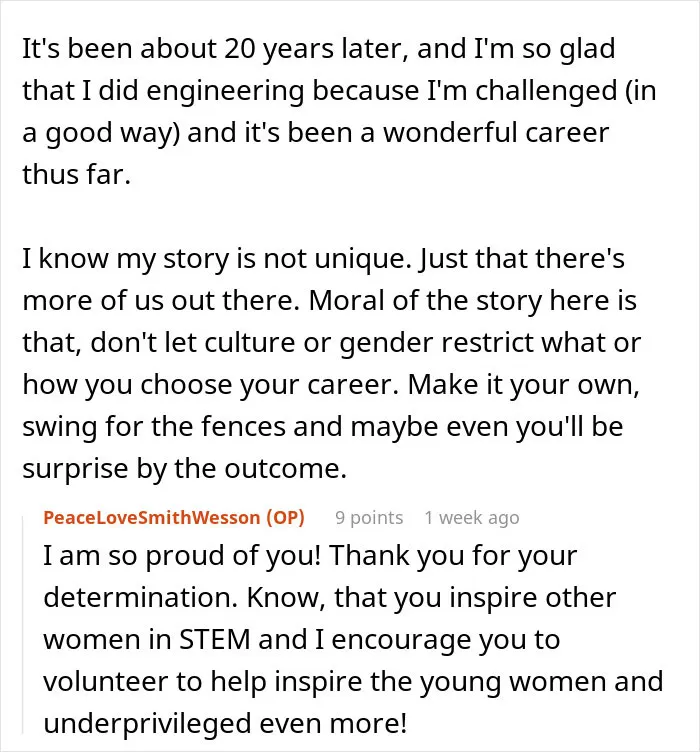The height and width of the screenshot is (752, 700).
Task: Click the paragraph starting "I know my story"
Action: click(331, 363)
